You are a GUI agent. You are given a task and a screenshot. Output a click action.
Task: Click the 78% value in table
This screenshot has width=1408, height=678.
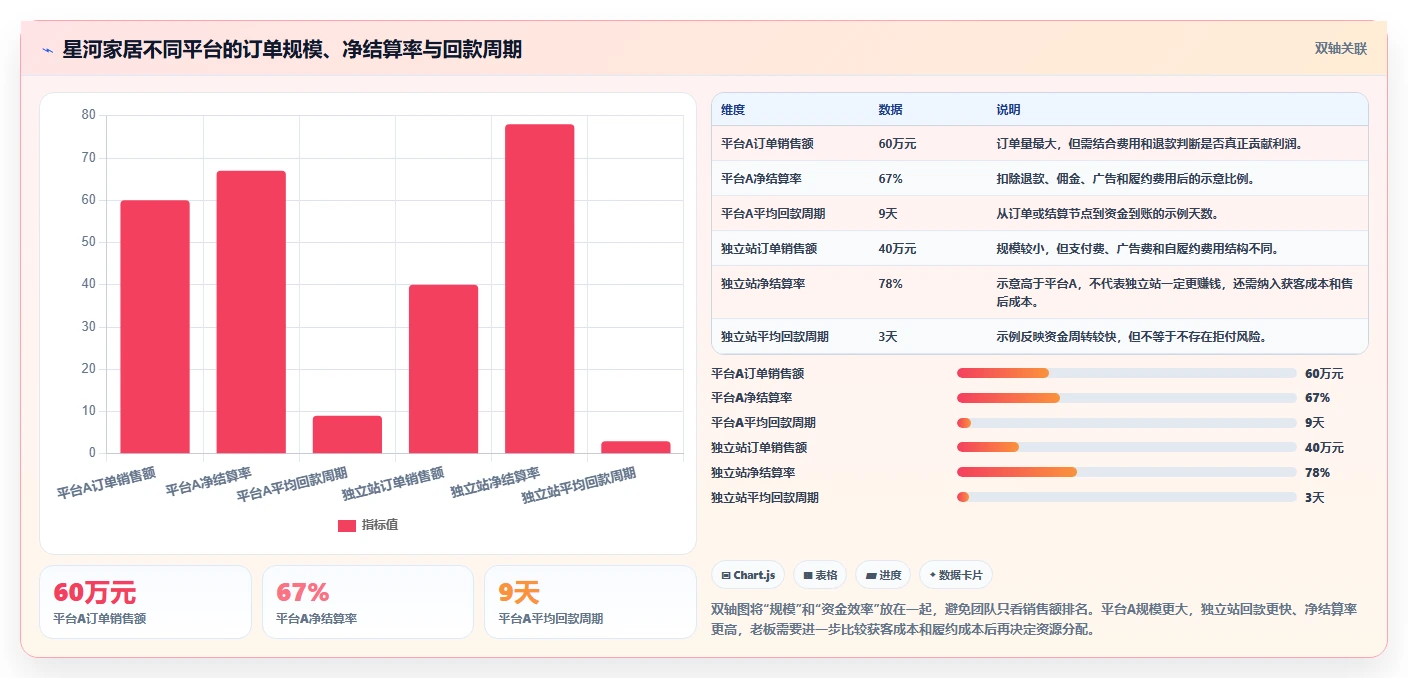coord(891,284)
